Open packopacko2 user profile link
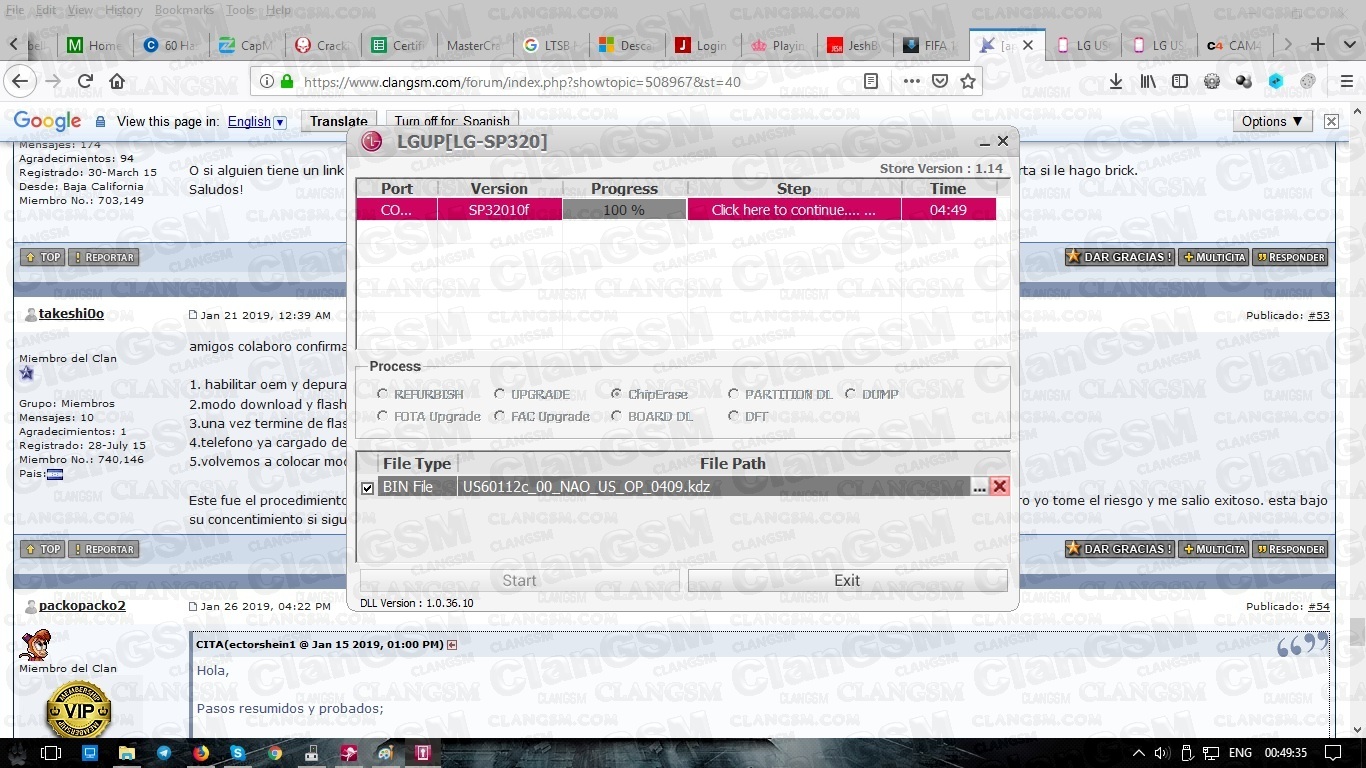This screenshot has width=1366, height=768. (x=82, y=606)
